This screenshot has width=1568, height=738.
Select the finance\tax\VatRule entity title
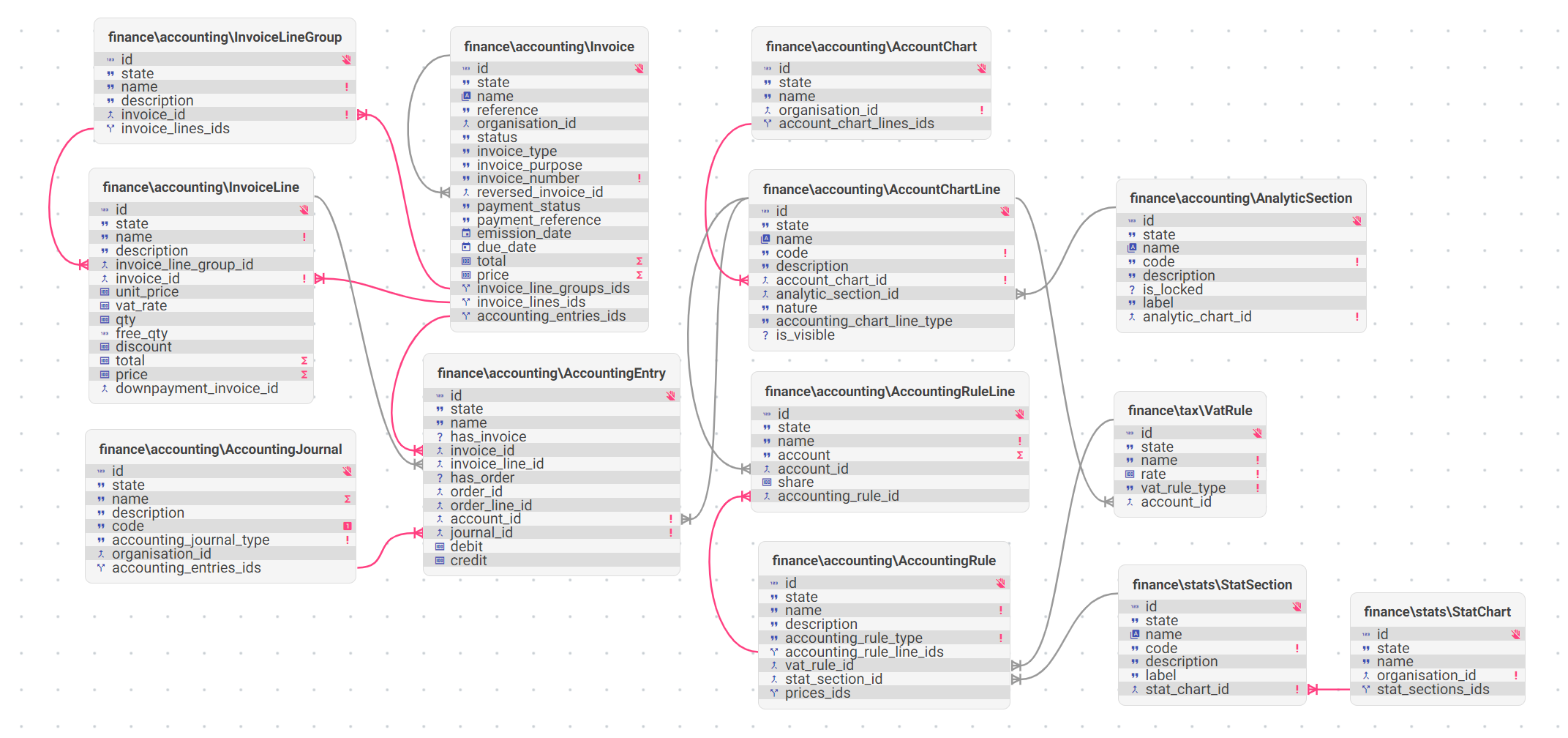point(1190,411)
